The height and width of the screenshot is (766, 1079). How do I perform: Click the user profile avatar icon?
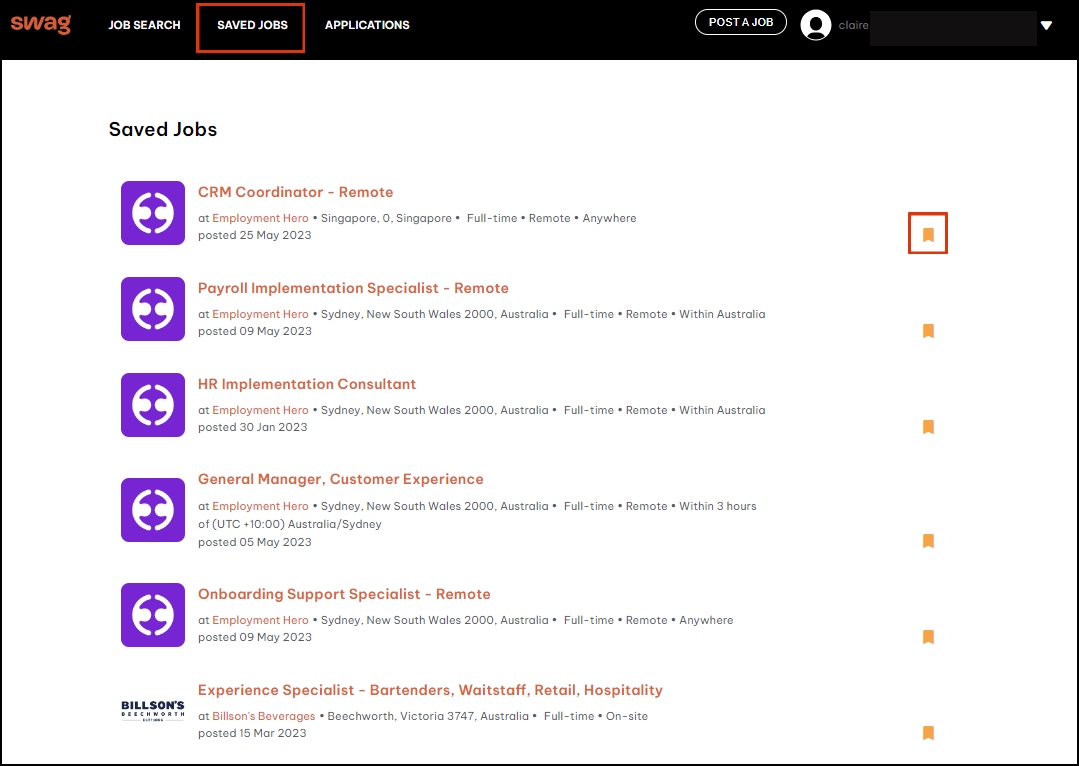pos(816,25)
